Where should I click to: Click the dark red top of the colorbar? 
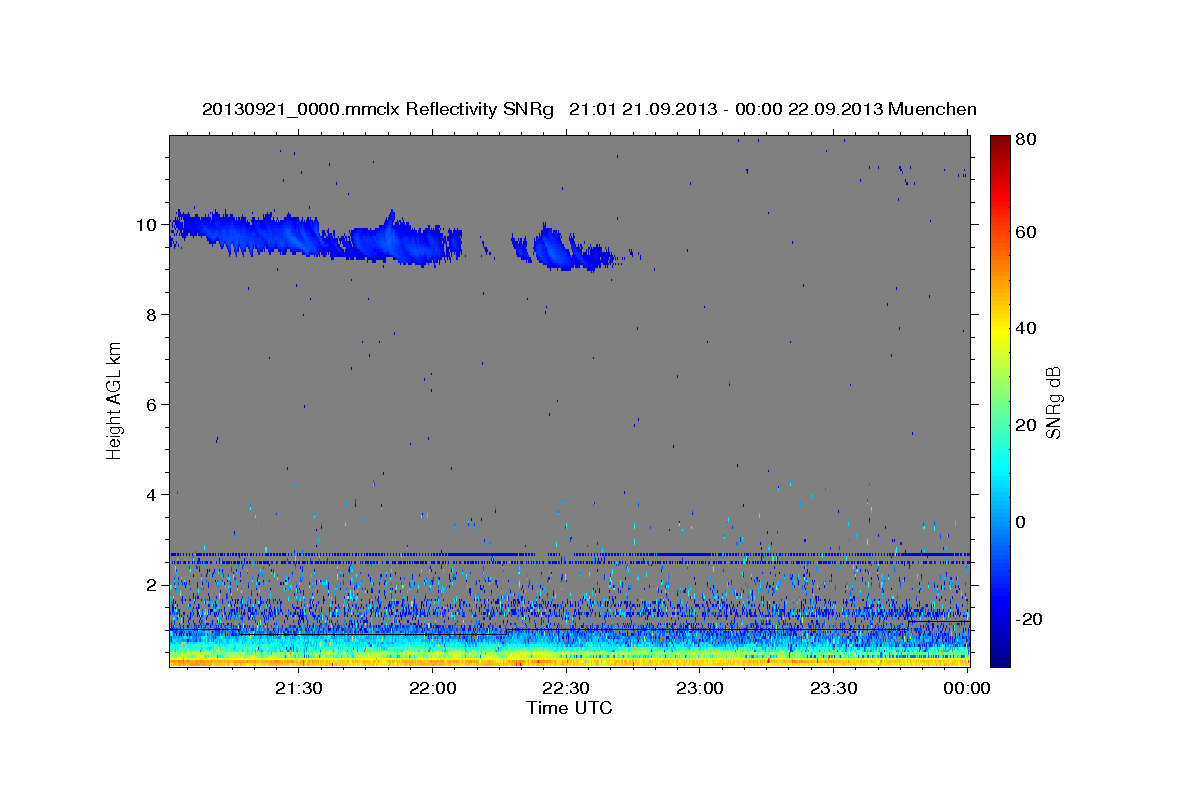1000,142
